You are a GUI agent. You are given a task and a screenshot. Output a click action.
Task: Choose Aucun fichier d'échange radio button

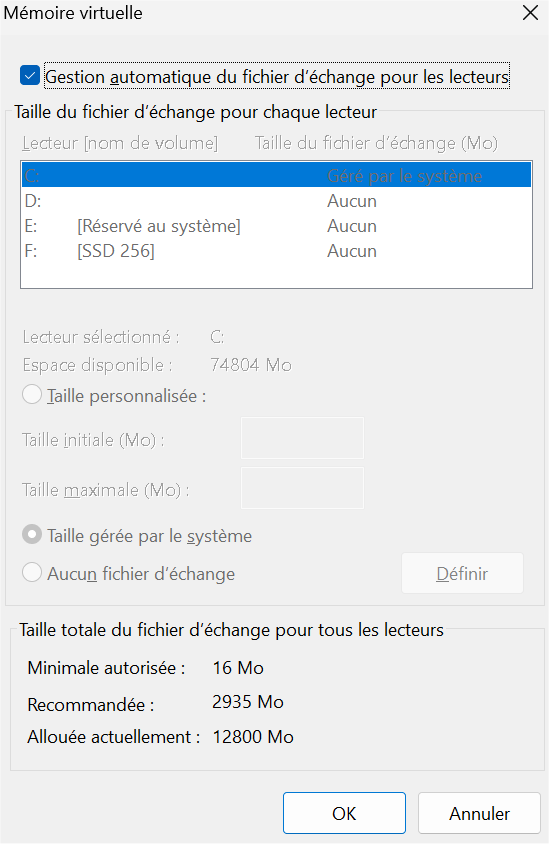tap(32, 573)
